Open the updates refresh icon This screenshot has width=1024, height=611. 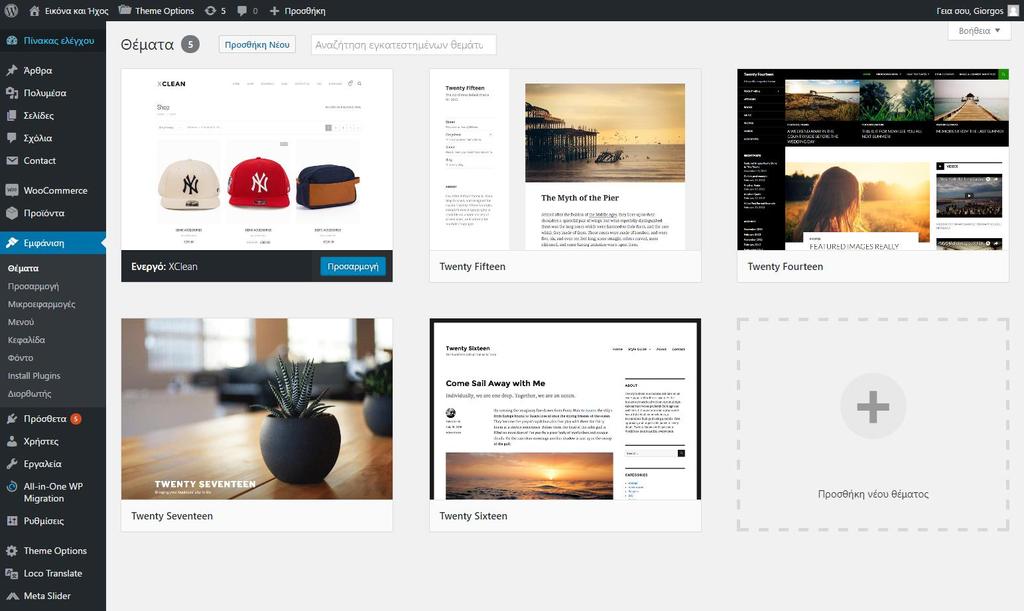pos(210,10)
